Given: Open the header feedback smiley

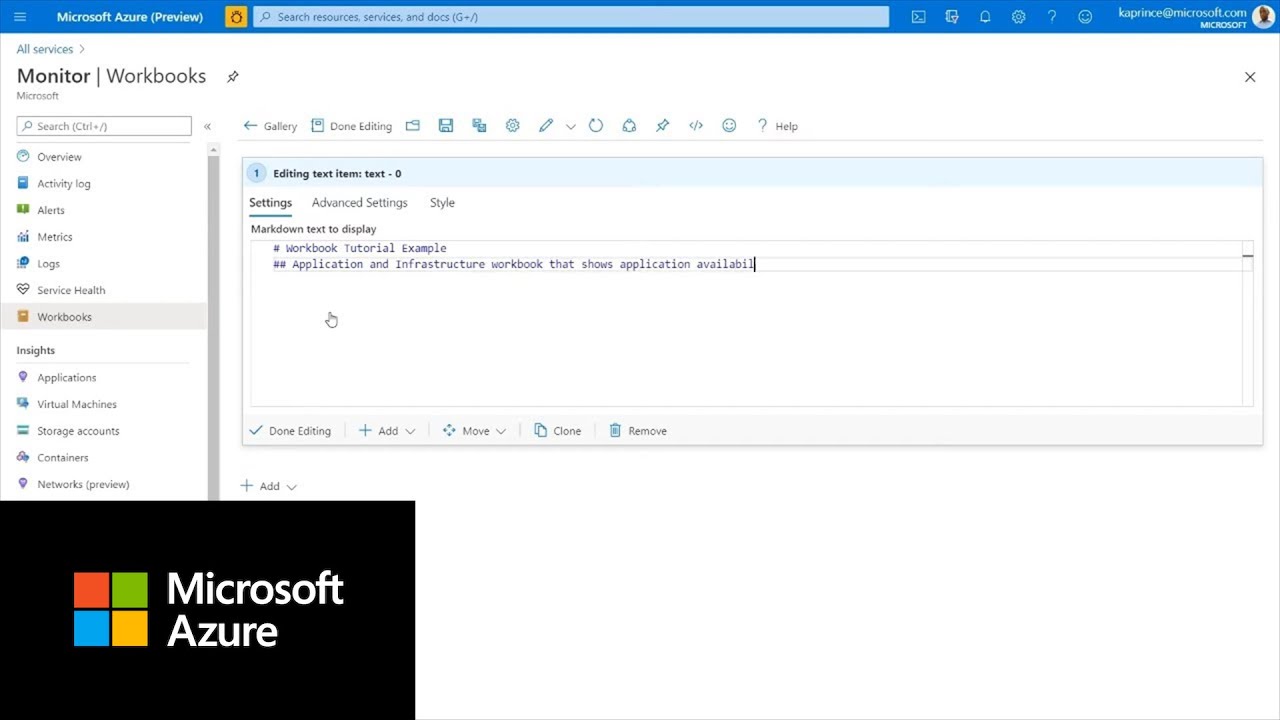Looking at the screenshot, I should (x=1085, y=16).
